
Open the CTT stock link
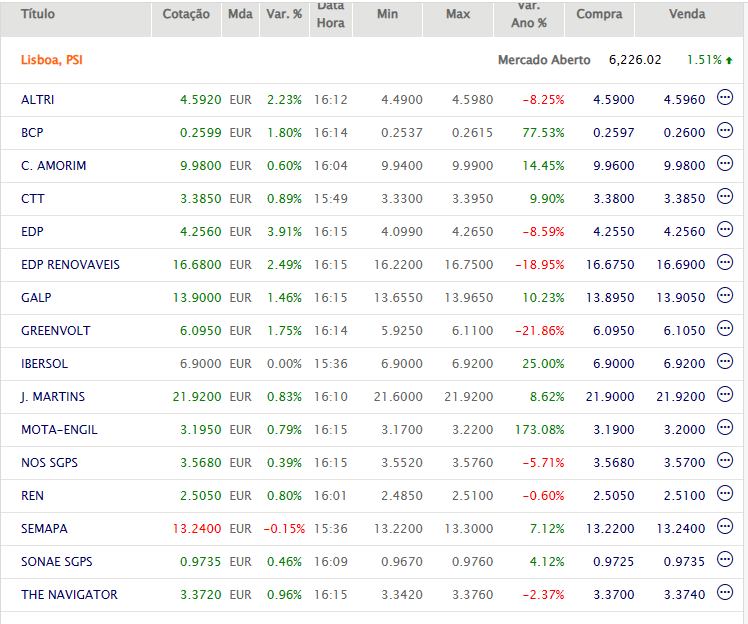pos(32,198)
